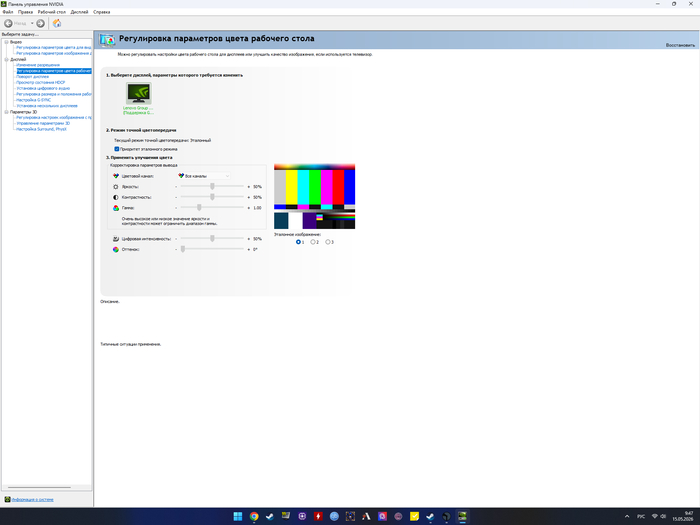Open Настройка G-SYNC in the tree
The image size is (700, 525).
tap(33, 100)
